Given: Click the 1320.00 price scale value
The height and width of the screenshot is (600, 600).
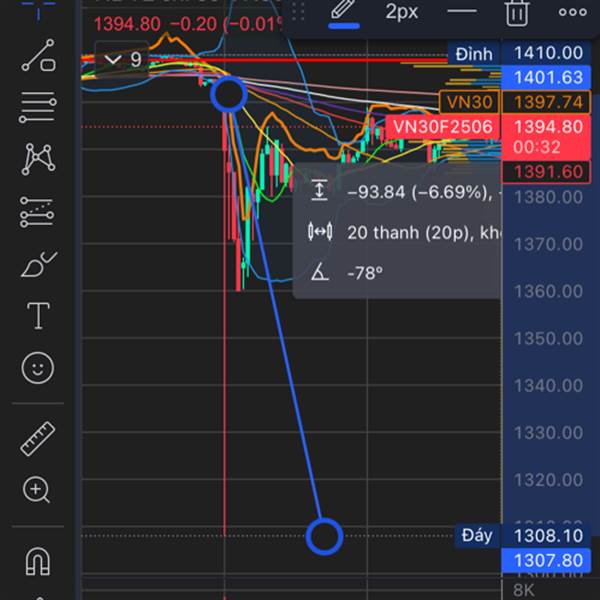Looking at the screenshot, I should pos(548,480).
